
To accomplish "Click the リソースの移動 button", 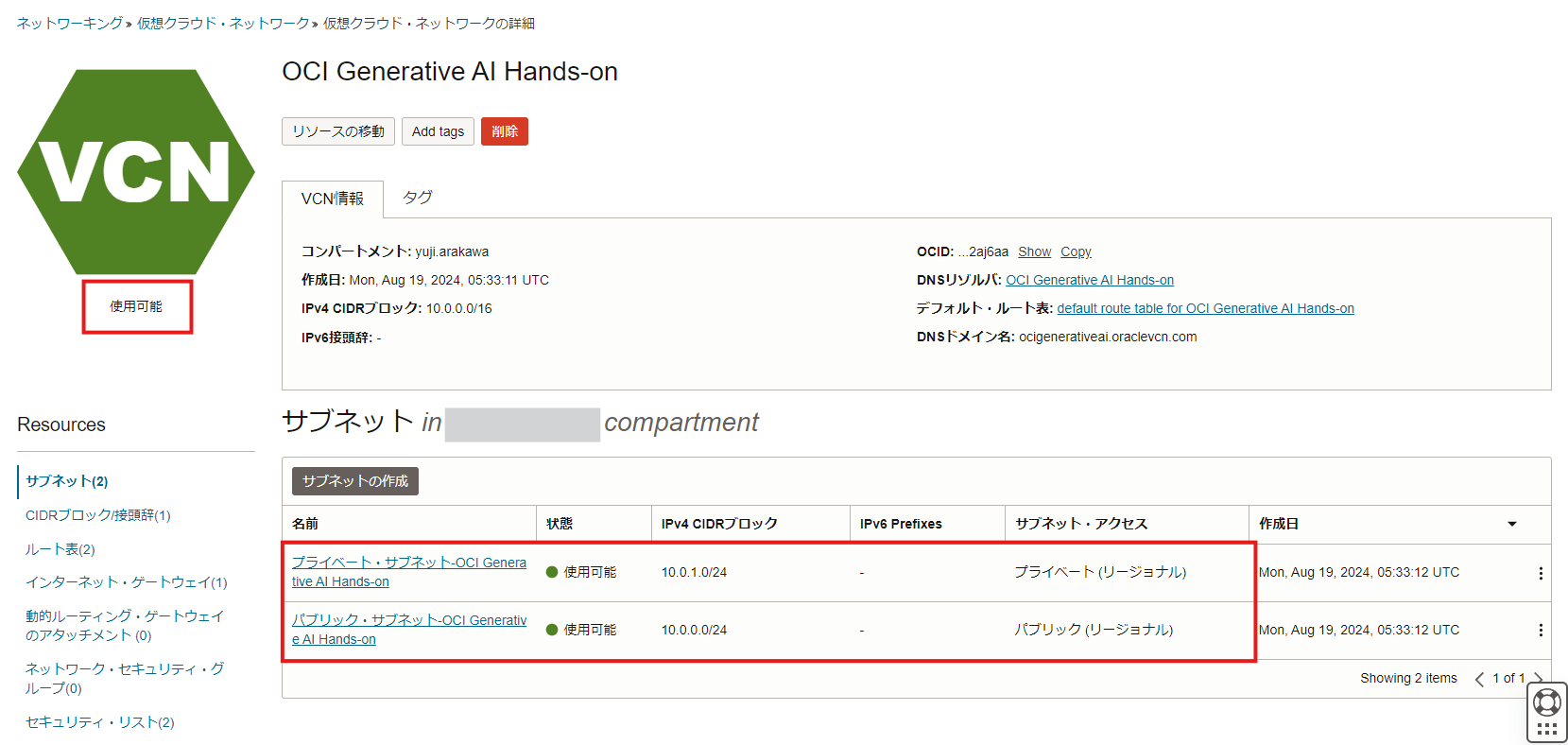I will [x=338, y=131].
